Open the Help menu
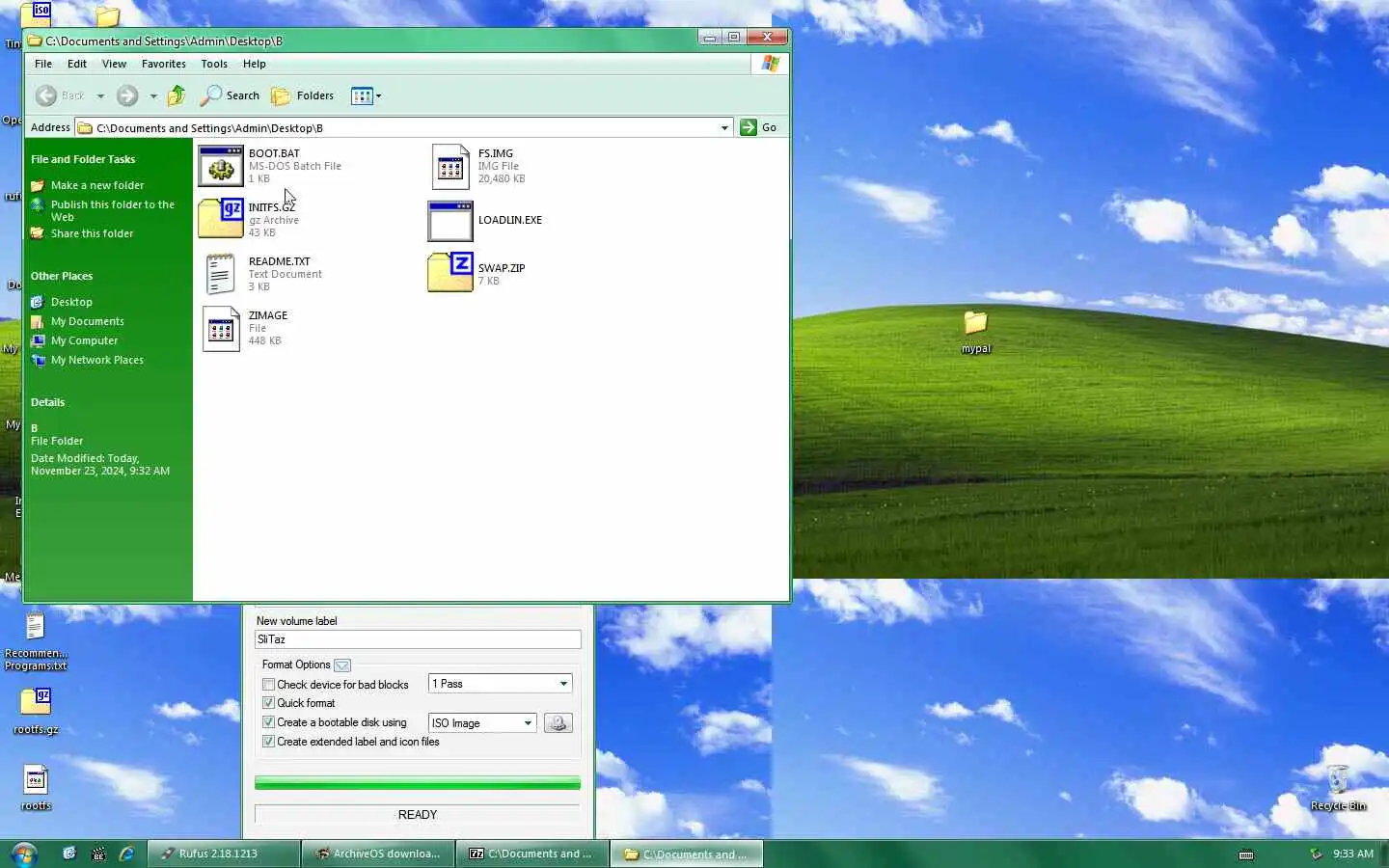This screenshot has height=868, width=1389. tap(255, 64)
